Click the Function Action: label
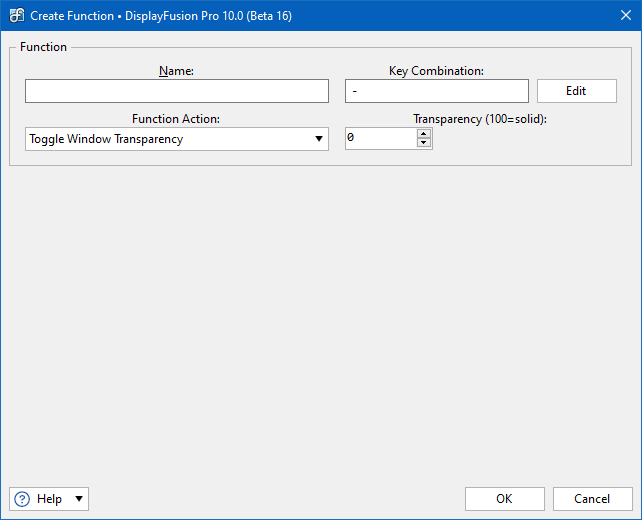 tap(176, 119)
